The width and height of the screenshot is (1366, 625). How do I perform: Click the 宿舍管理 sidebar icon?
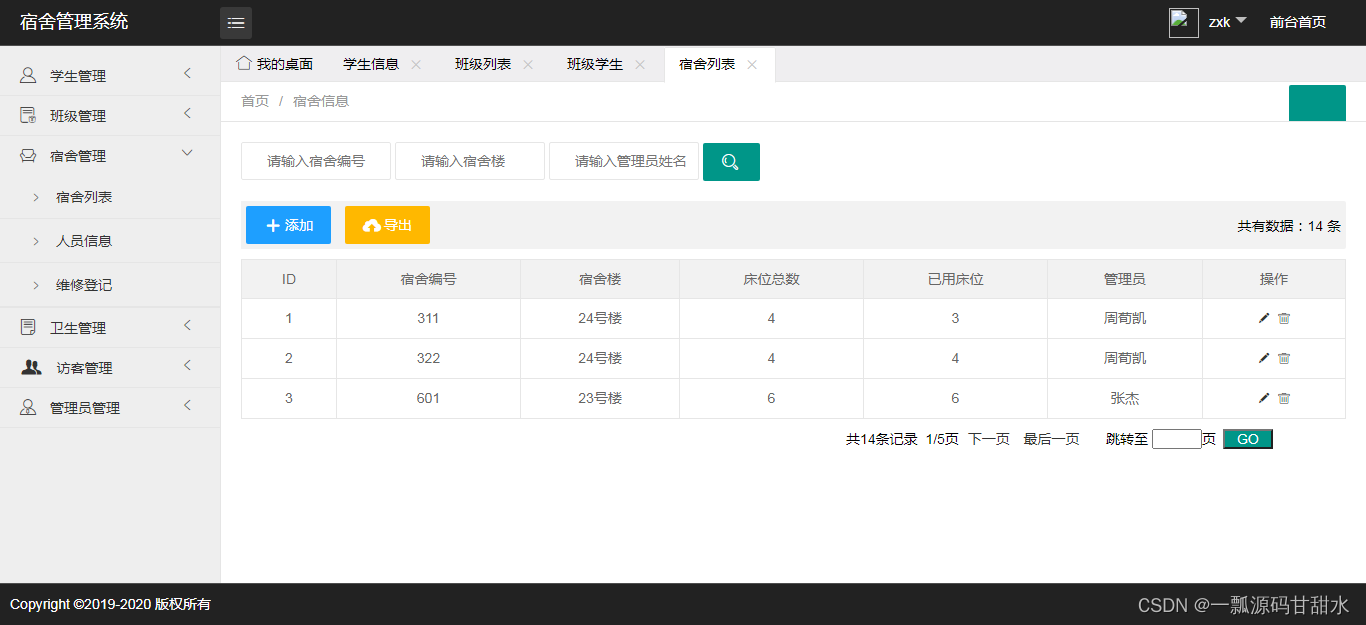[x=28, y=156]
